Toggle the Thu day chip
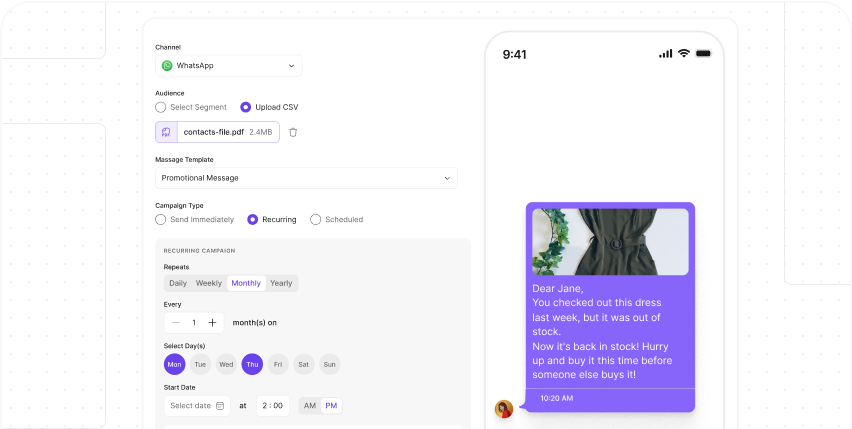 252,364
